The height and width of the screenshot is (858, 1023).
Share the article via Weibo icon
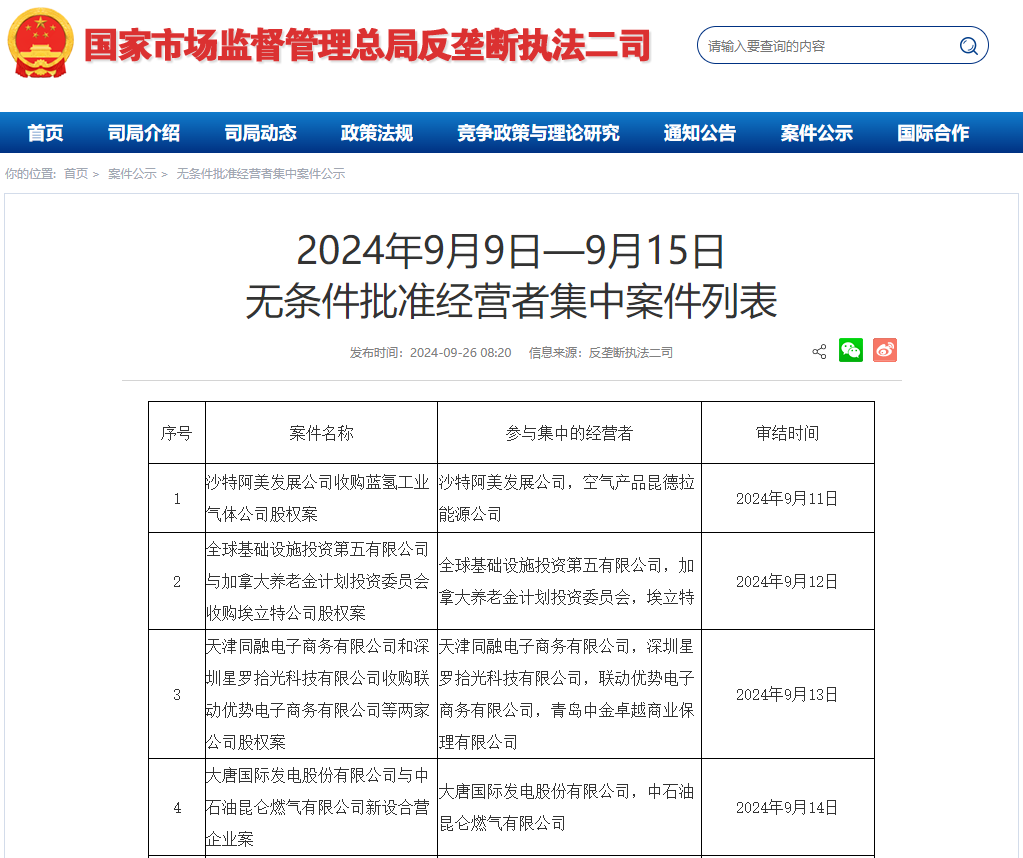coord(885,350)
